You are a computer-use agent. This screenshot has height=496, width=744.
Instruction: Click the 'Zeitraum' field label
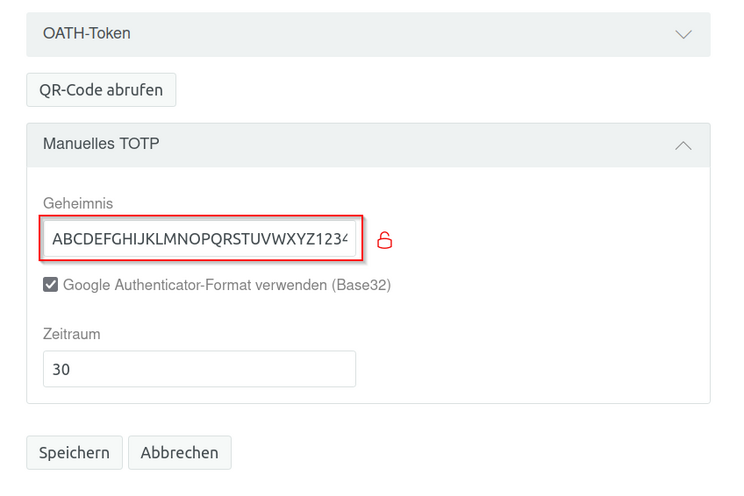72,333
